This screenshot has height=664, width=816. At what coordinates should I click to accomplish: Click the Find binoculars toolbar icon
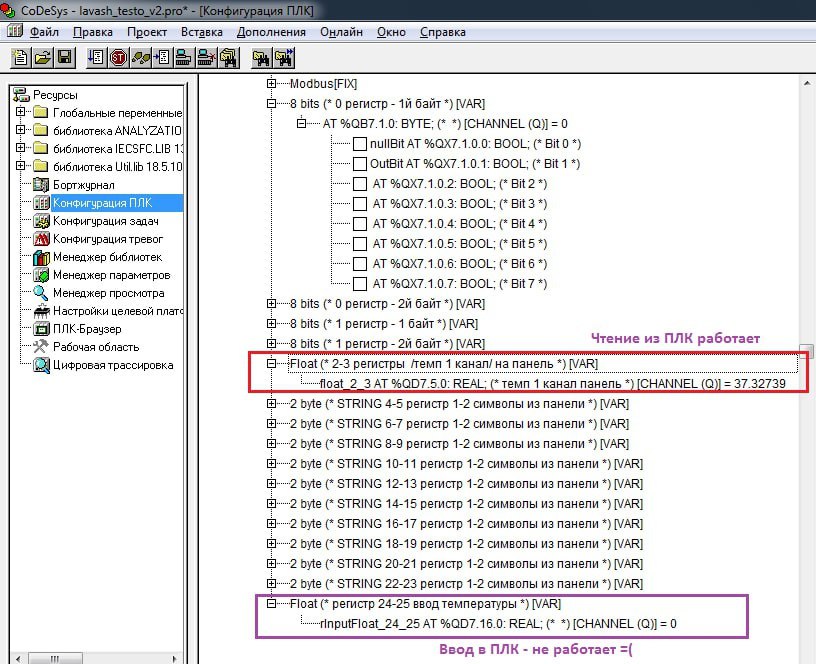coord(261,58)
